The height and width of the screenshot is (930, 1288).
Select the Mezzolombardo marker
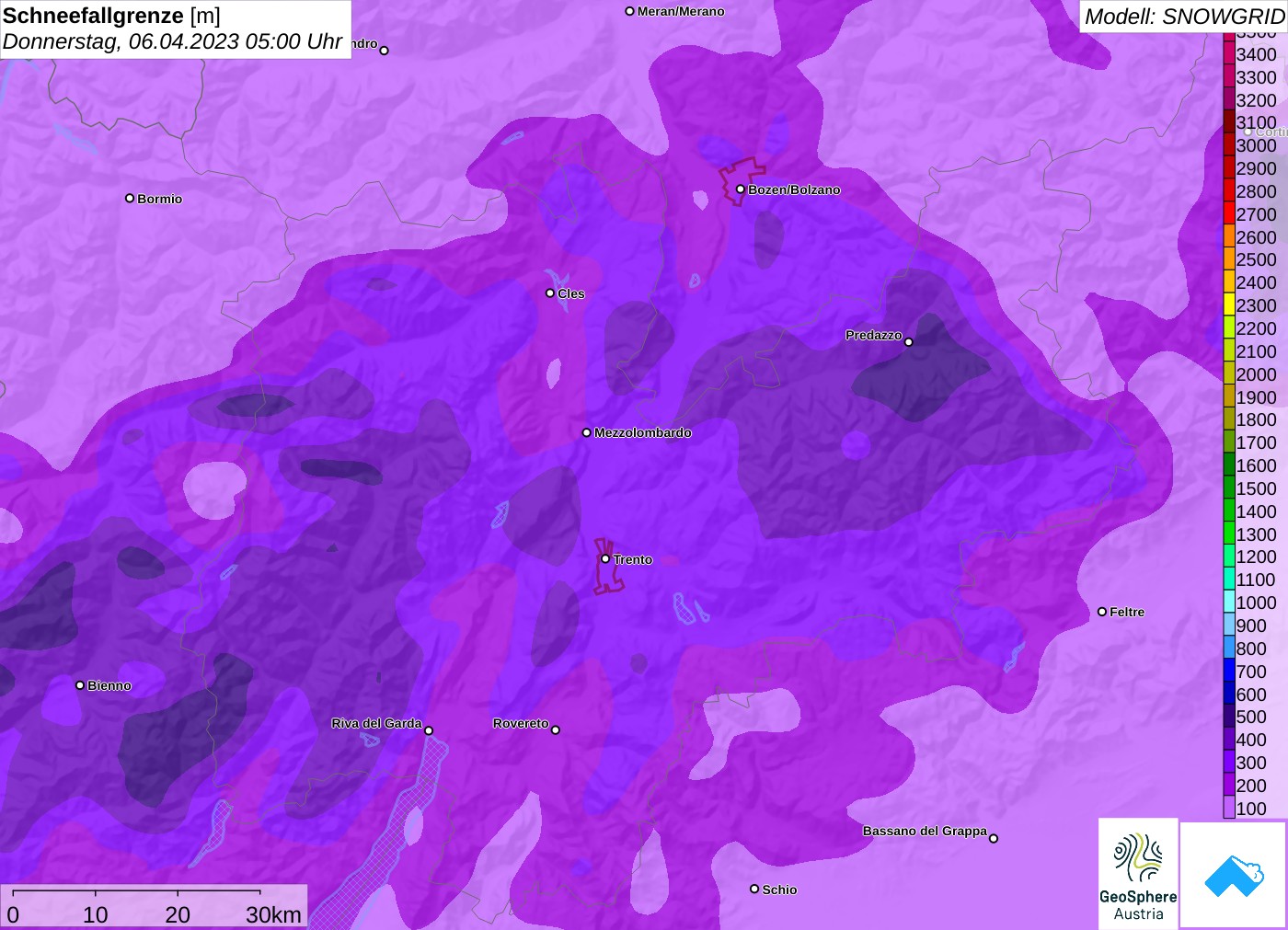click(587, 432)
